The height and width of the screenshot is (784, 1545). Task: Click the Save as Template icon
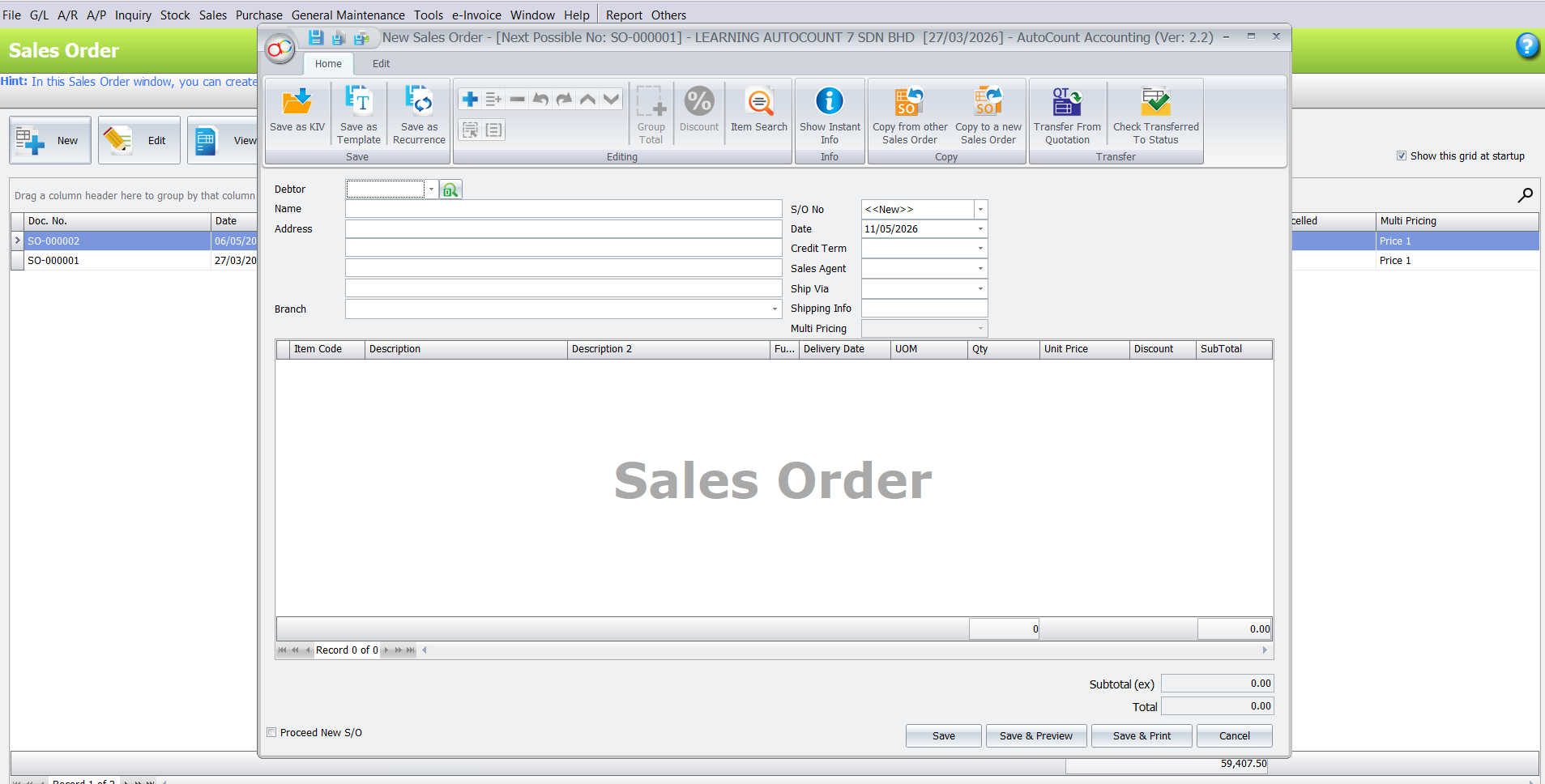pyautogui.click(x=358, y=100)
